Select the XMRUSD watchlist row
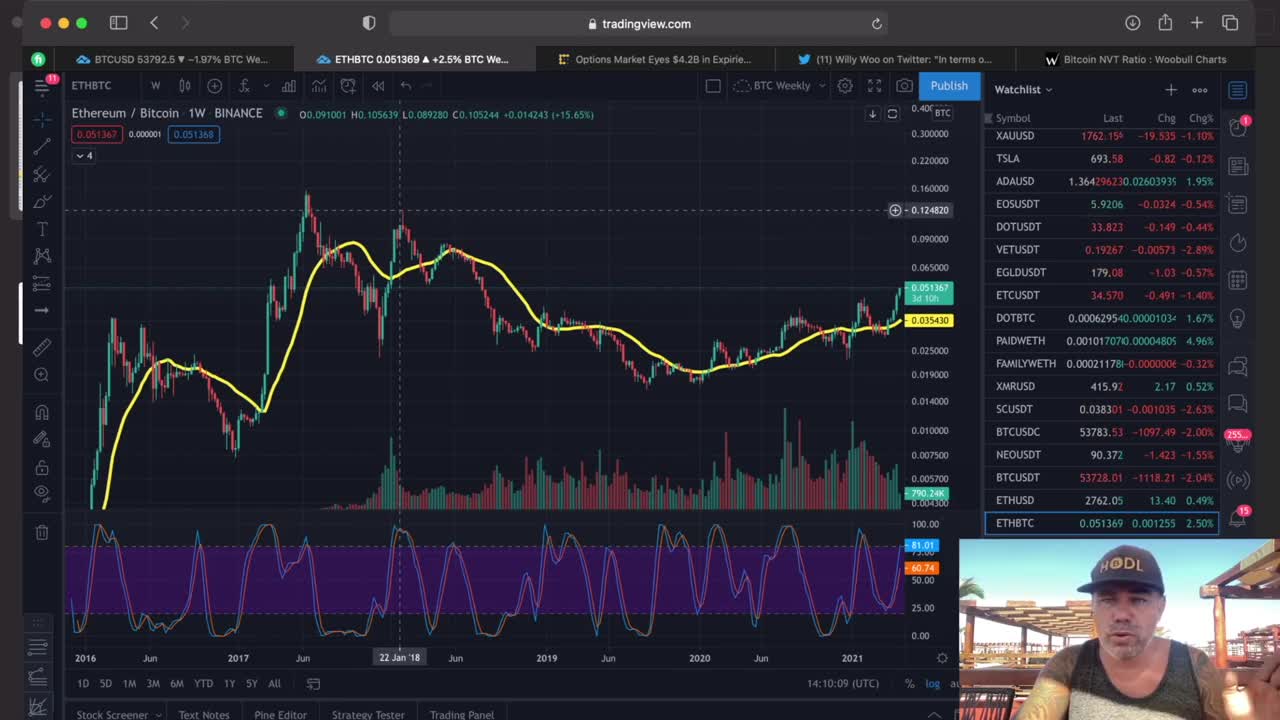1280x720 pixels. point(1101,386)
